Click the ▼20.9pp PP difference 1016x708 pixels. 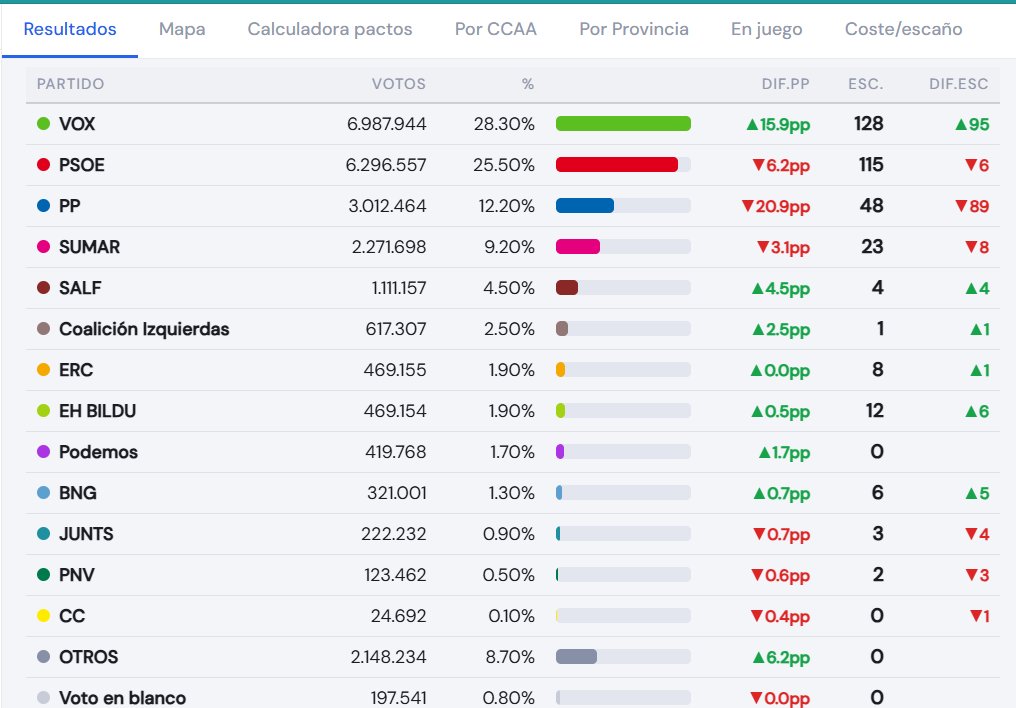776,207
